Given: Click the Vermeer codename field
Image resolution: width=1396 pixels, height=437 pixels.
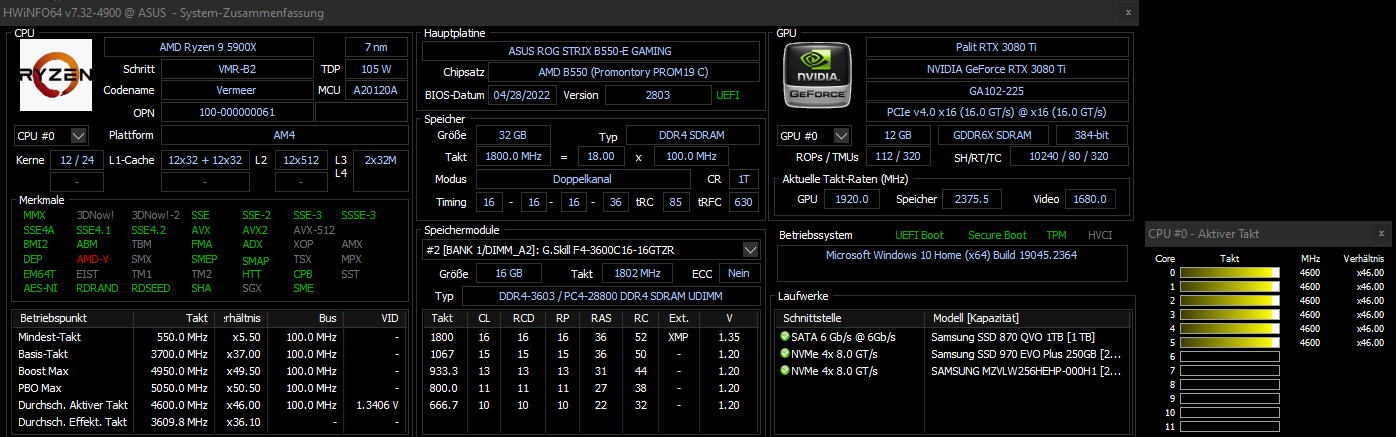Looking at the screenshot, I should [236, 90].
